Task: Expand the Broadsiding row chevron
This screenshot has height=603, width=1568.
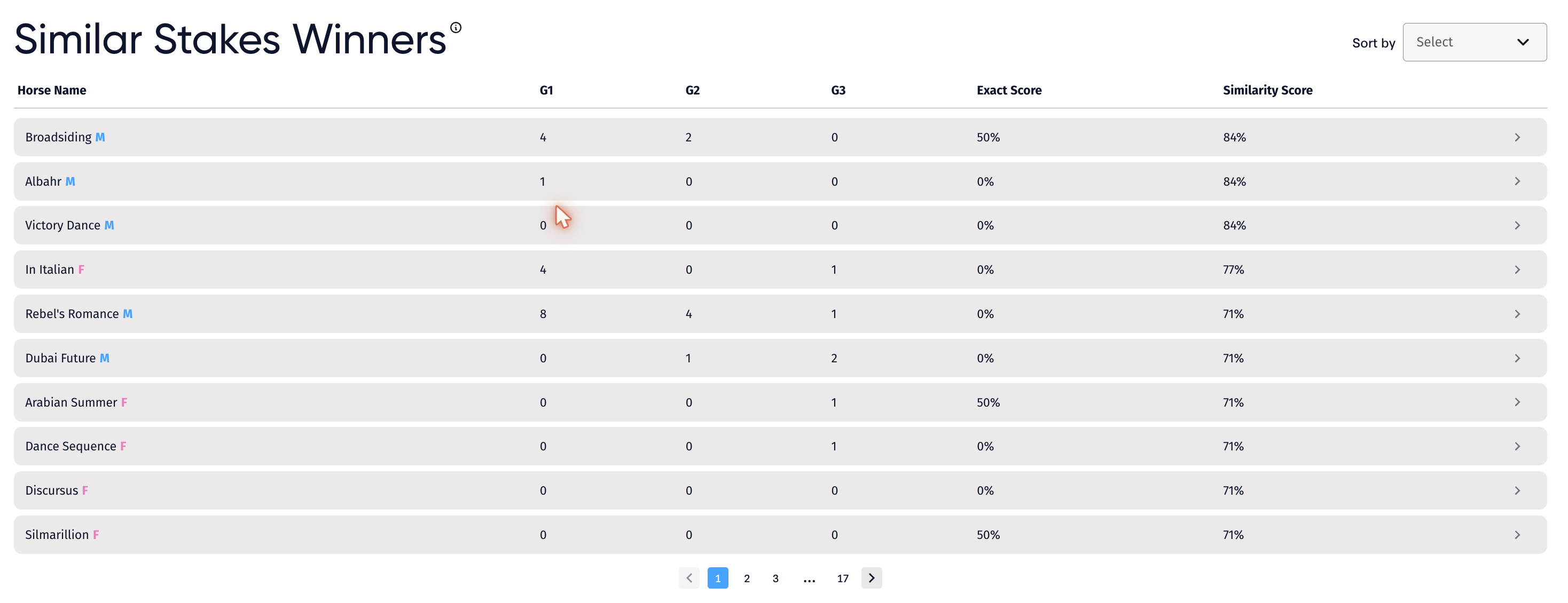Action: click(1517, 138)
